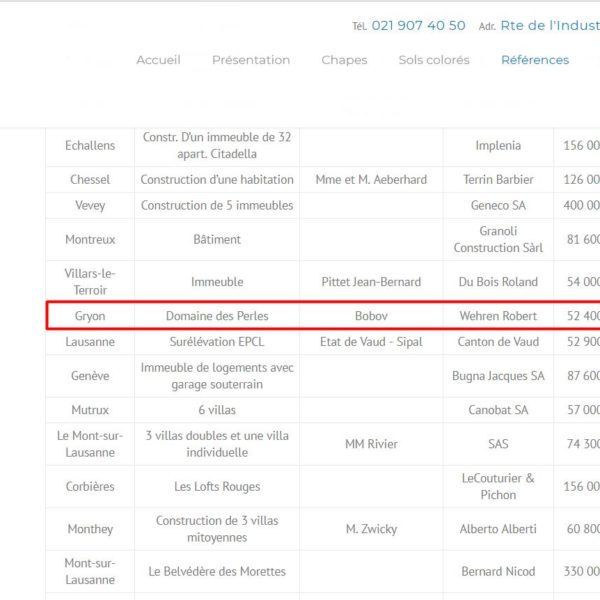Select the Les Lofts Rouges cell
The height and width of the screenshot is (600, 600).
(x=217, y=487)
